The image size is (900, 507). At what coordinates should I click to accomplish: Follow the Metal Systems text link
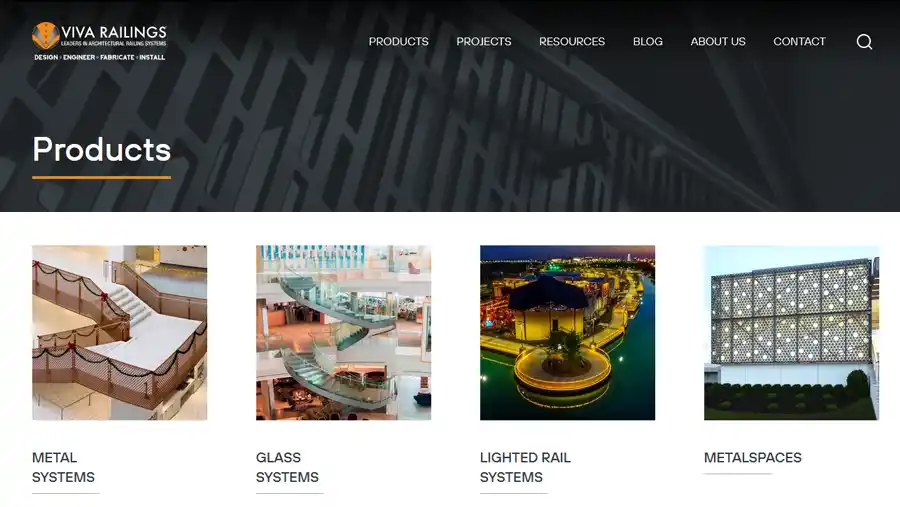(63, 467)
